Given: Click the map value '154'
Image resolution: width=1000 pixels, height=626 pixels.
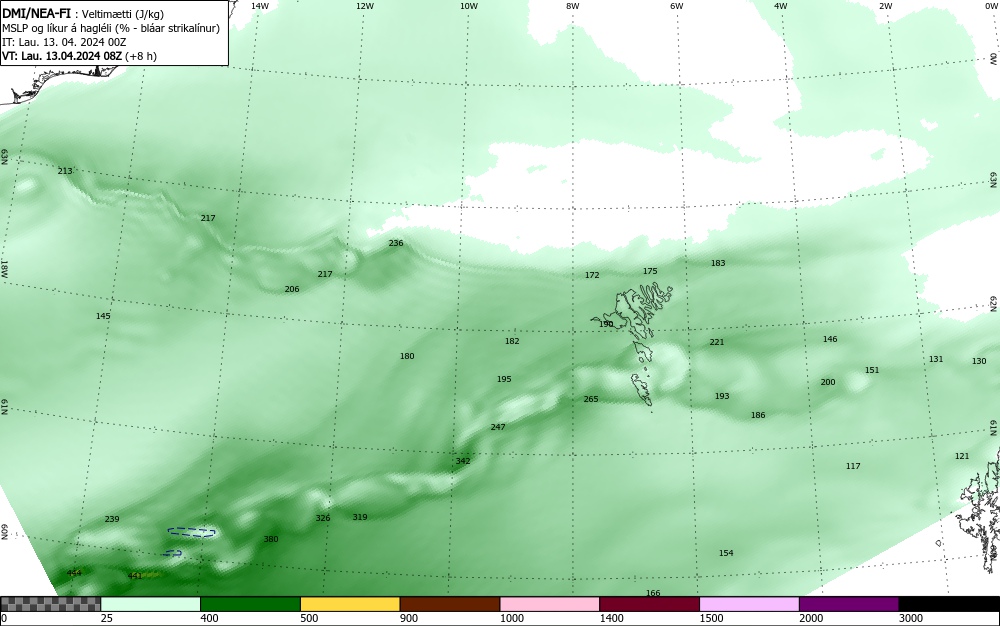Looking at the screenshot, I should [726, 553].
